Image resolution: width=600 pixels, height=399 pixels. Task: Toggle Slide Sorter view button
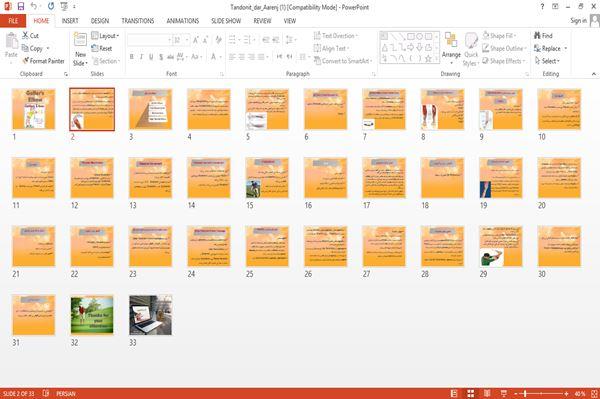471,393
